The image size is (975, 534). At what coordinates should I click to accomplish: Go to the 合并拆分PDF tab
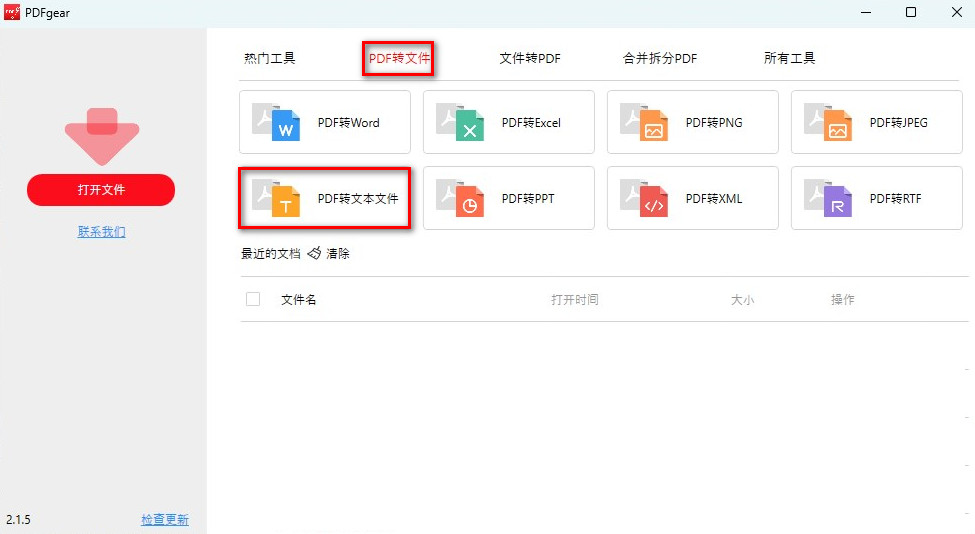660,58
